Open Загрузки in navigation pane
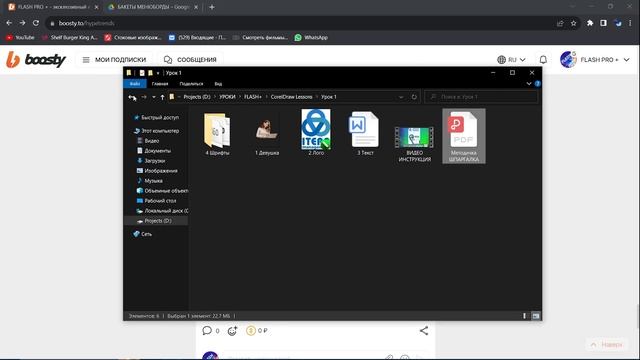This screenshot has width=640, height=360. pos(155,161)
